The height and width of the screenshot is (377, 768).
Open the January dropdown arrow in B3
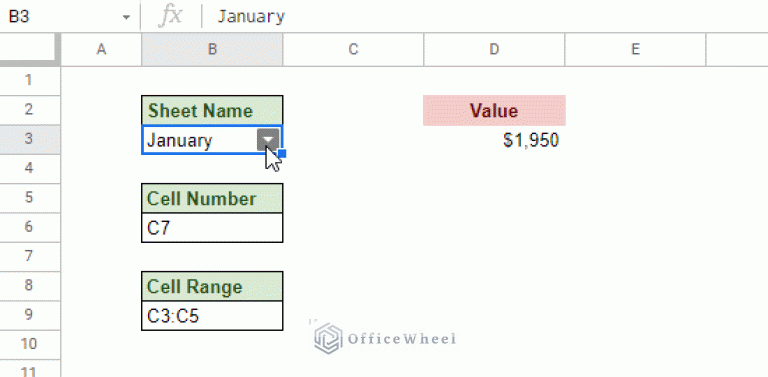tap(268, 140)
